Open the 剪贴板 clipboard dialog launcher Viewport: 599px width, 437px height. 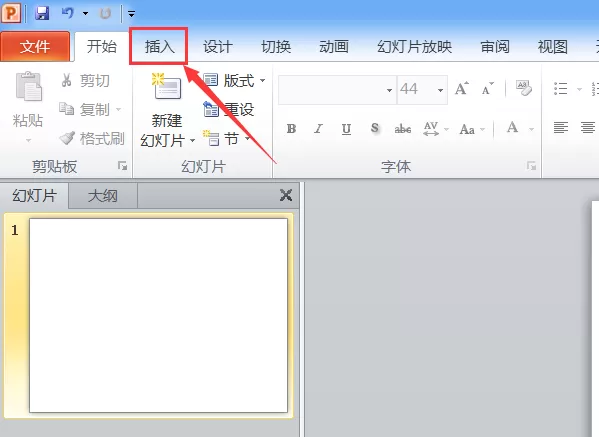click(123, 166)
